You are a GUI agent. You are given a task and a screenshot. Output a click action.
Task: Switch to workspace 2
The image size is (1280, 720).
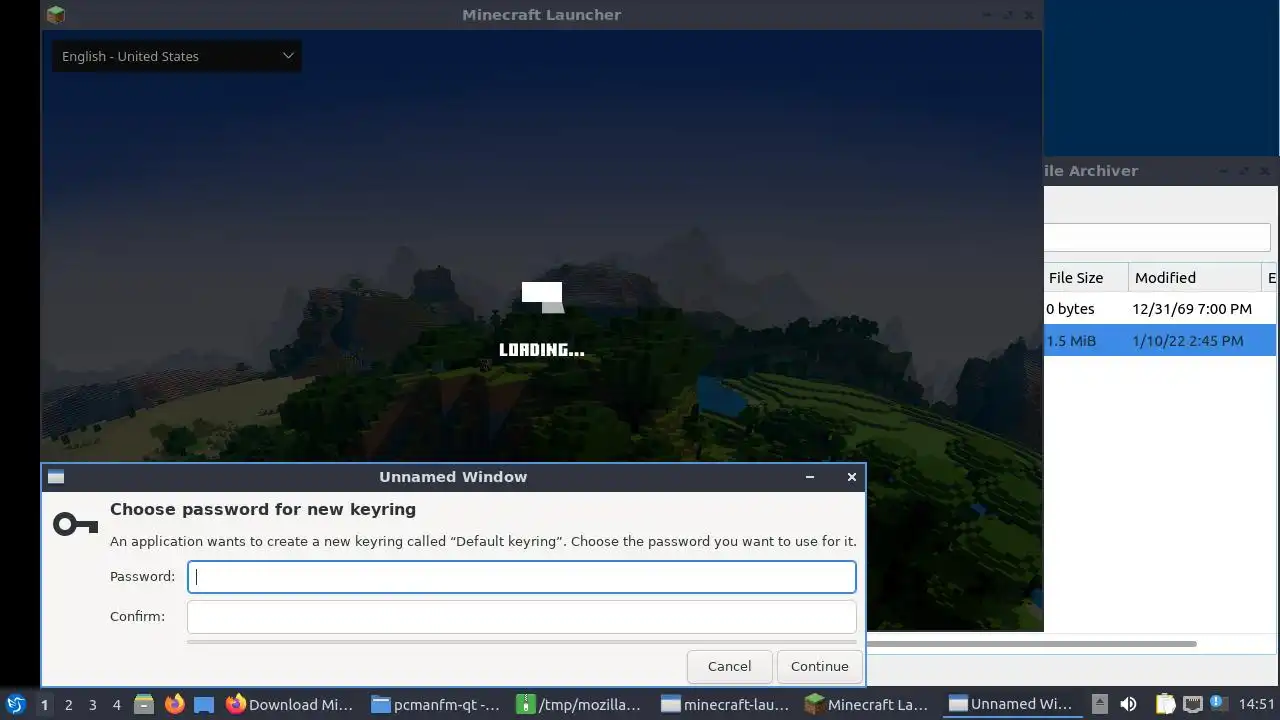pyautogui.click(x=68, y=704)
